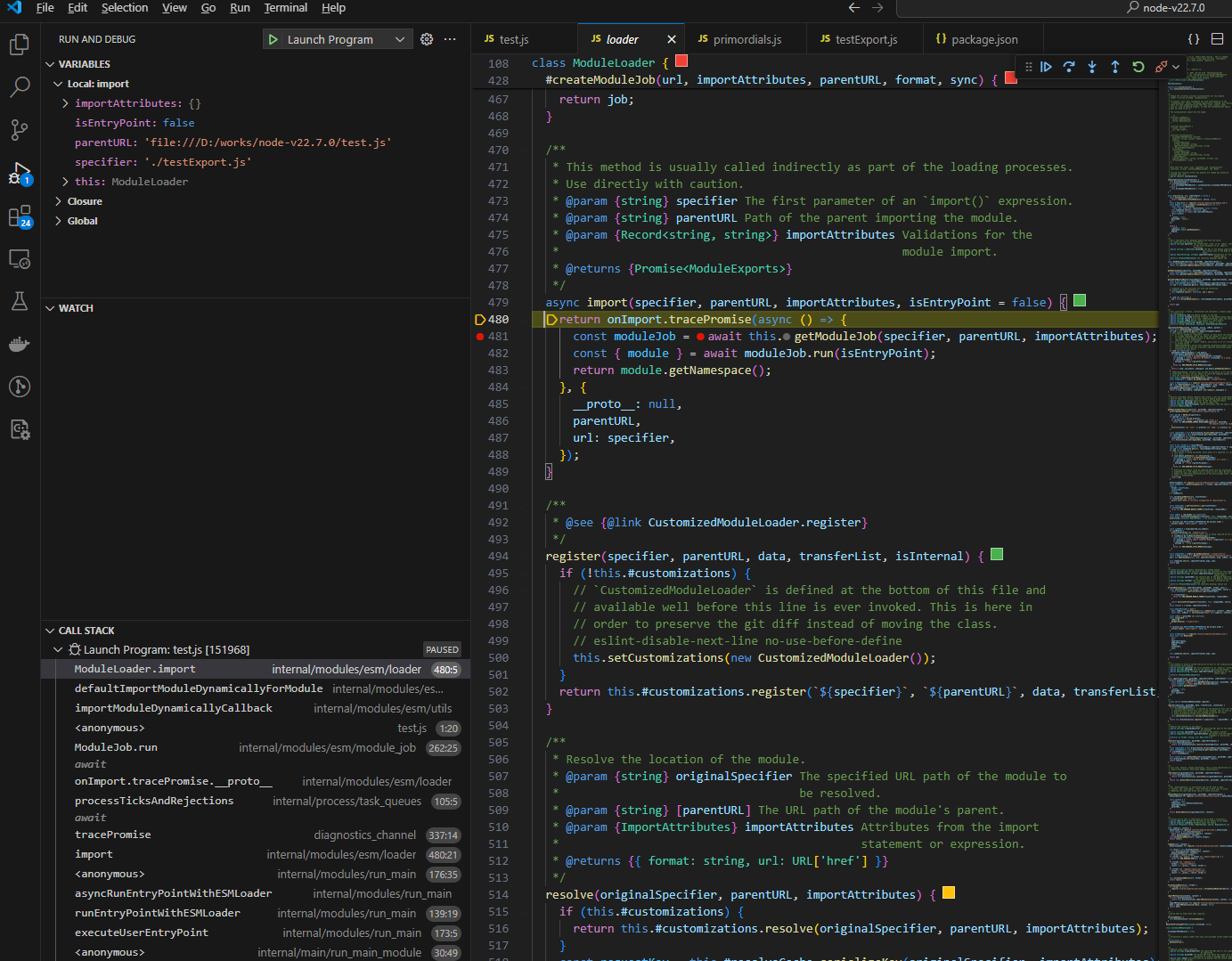The image size is (1232, 961).
Task: Open the Source Control view
Action: click(20, 130)
